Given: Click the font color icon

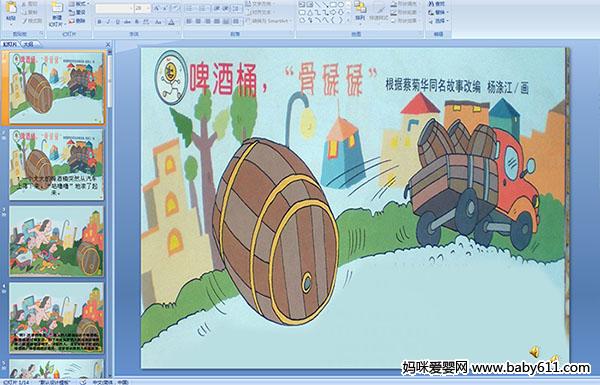Looking at the screenshot, I should [x=171, y=22].
